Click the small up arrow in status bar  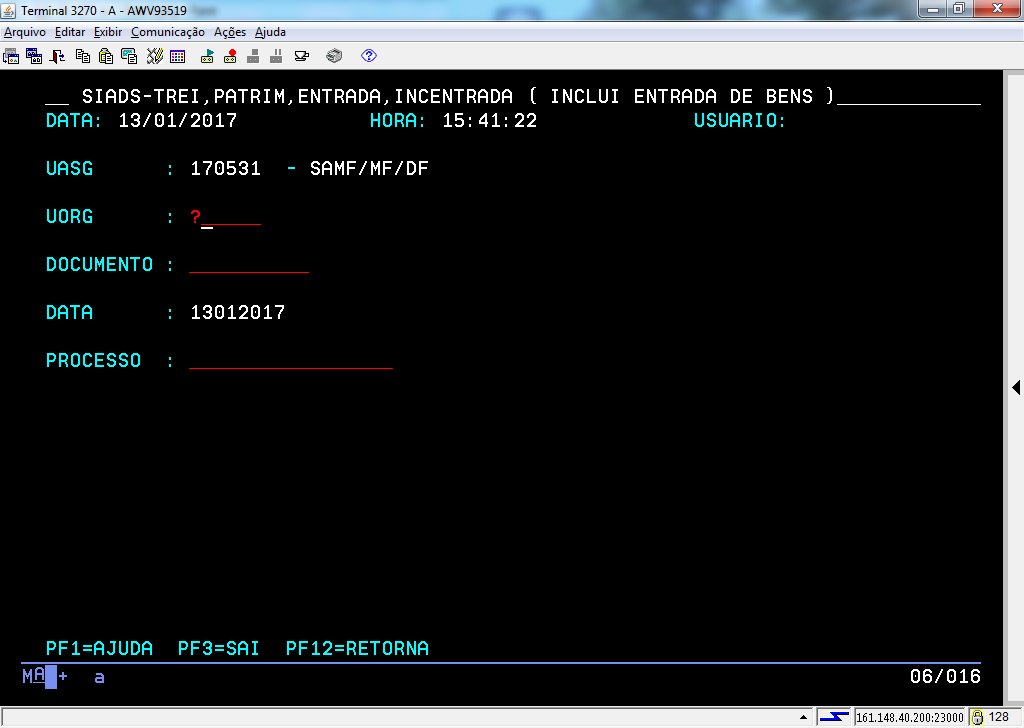803,717
